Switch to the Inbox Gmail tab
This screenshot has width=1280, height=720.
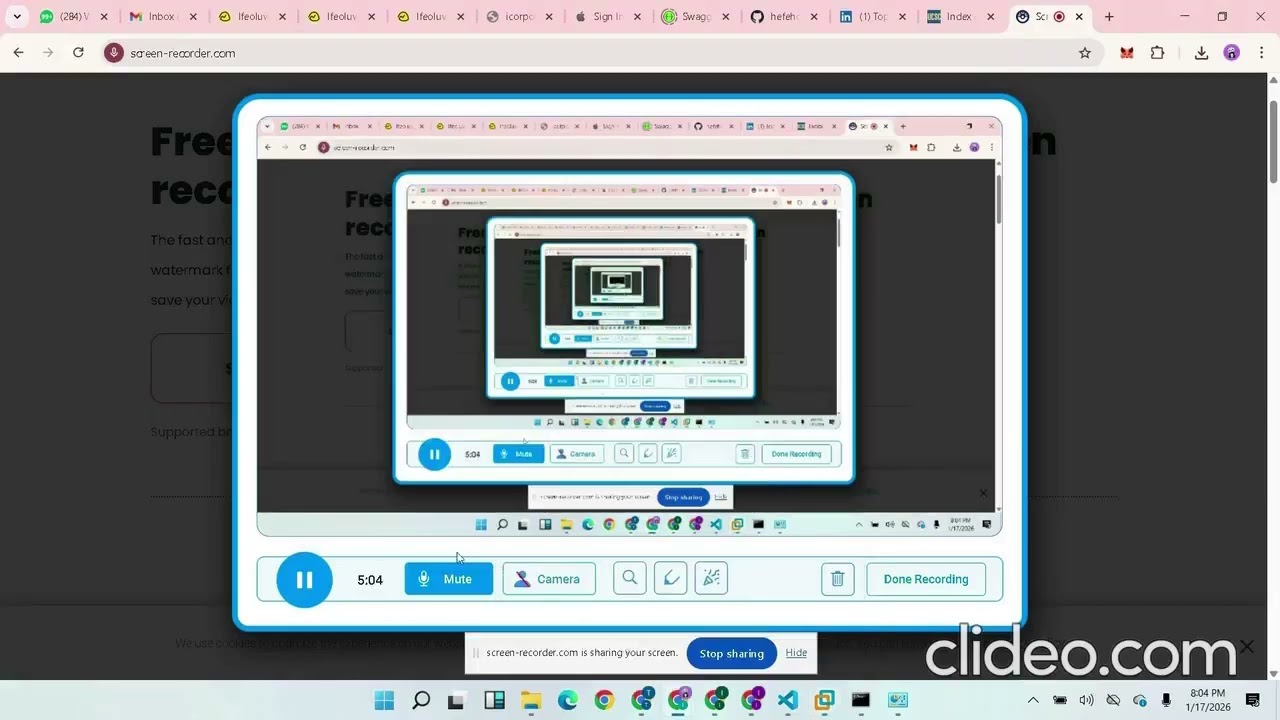click(162, 17)
